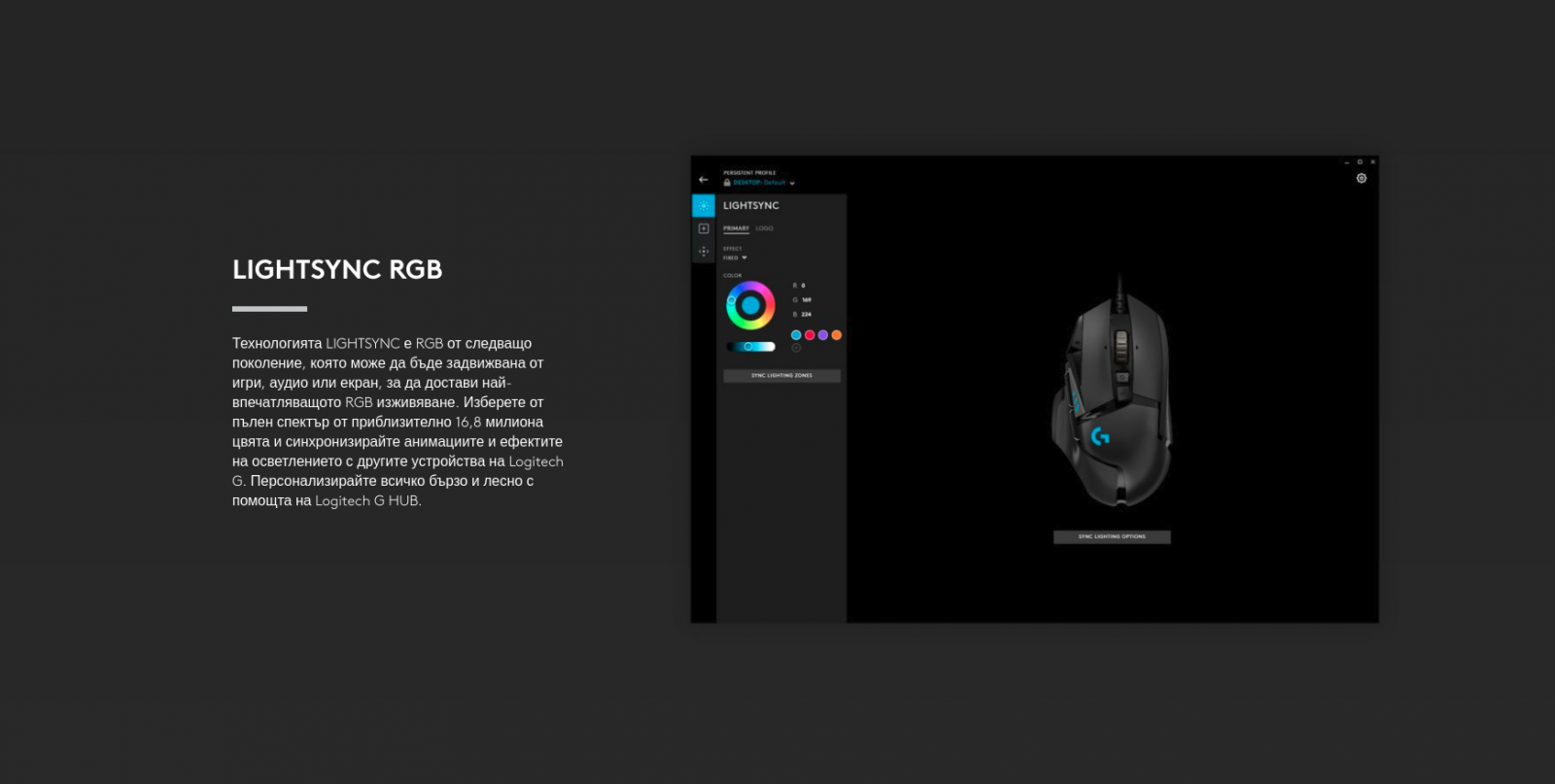The height and width of the screenshot is (784, 1555).
Task: Close the G HUB window
Action: pyautogui.click(x=1372, y=162)
